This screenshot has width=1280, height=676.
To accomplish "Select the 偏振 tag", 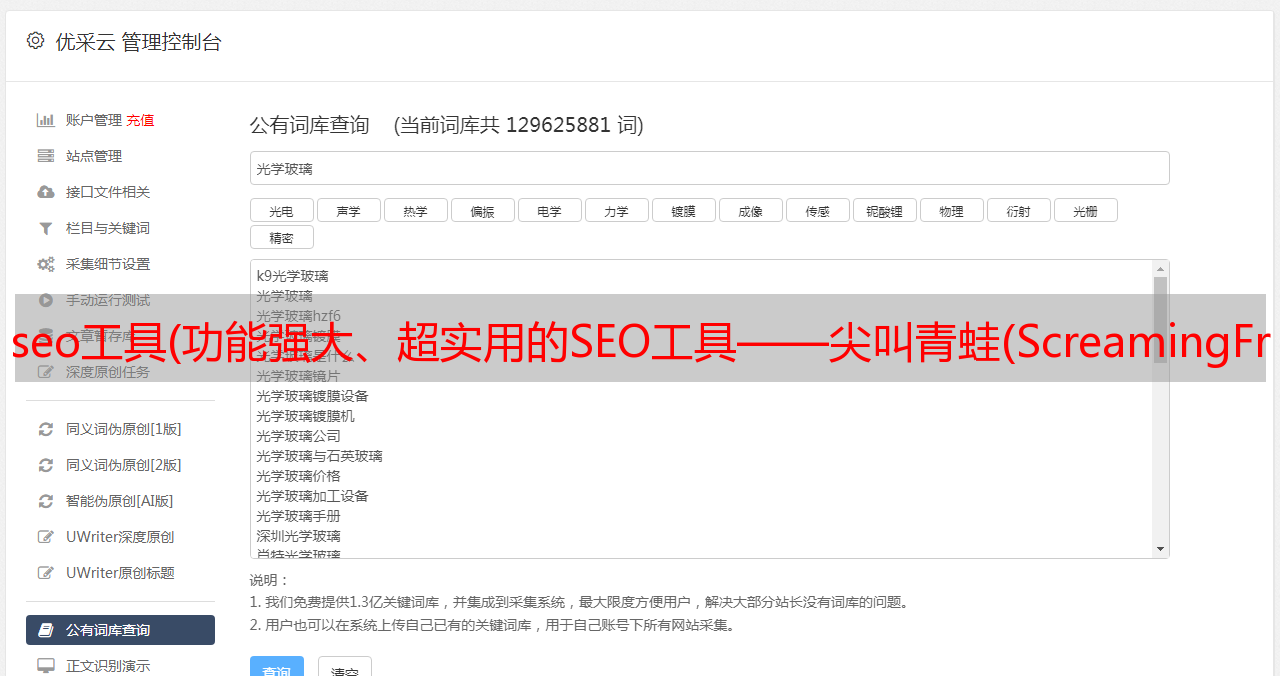I will [482, 210].
